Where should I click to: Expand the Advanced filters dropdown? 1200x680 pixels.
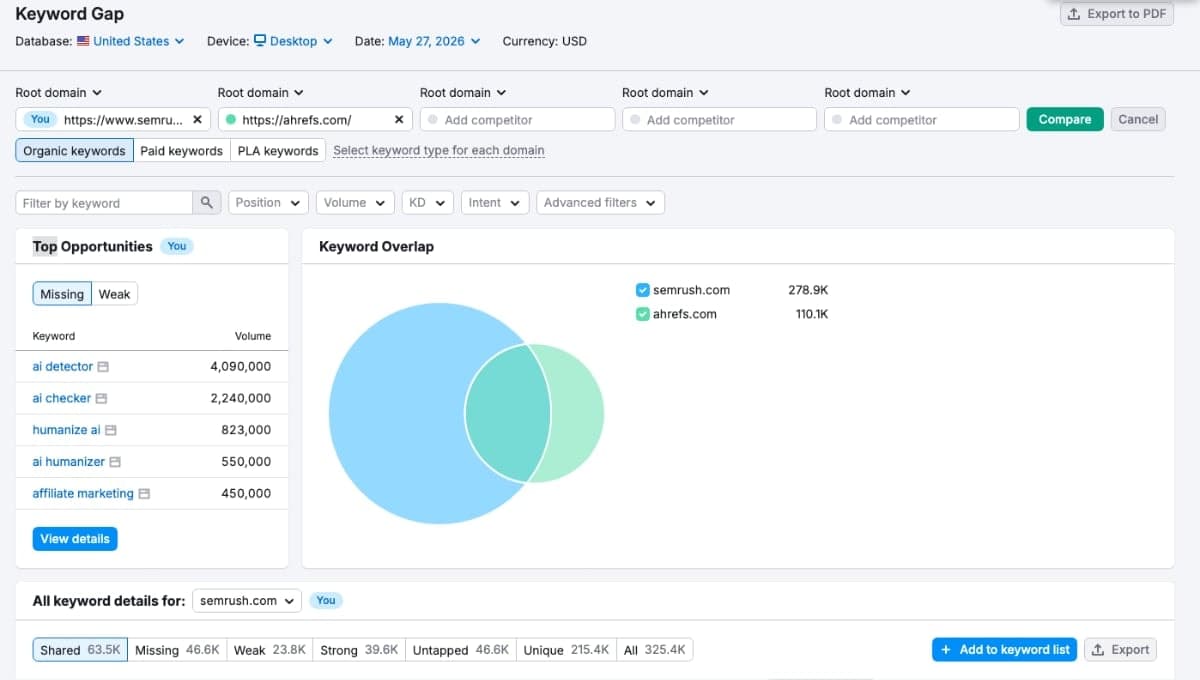pos(600,203)
